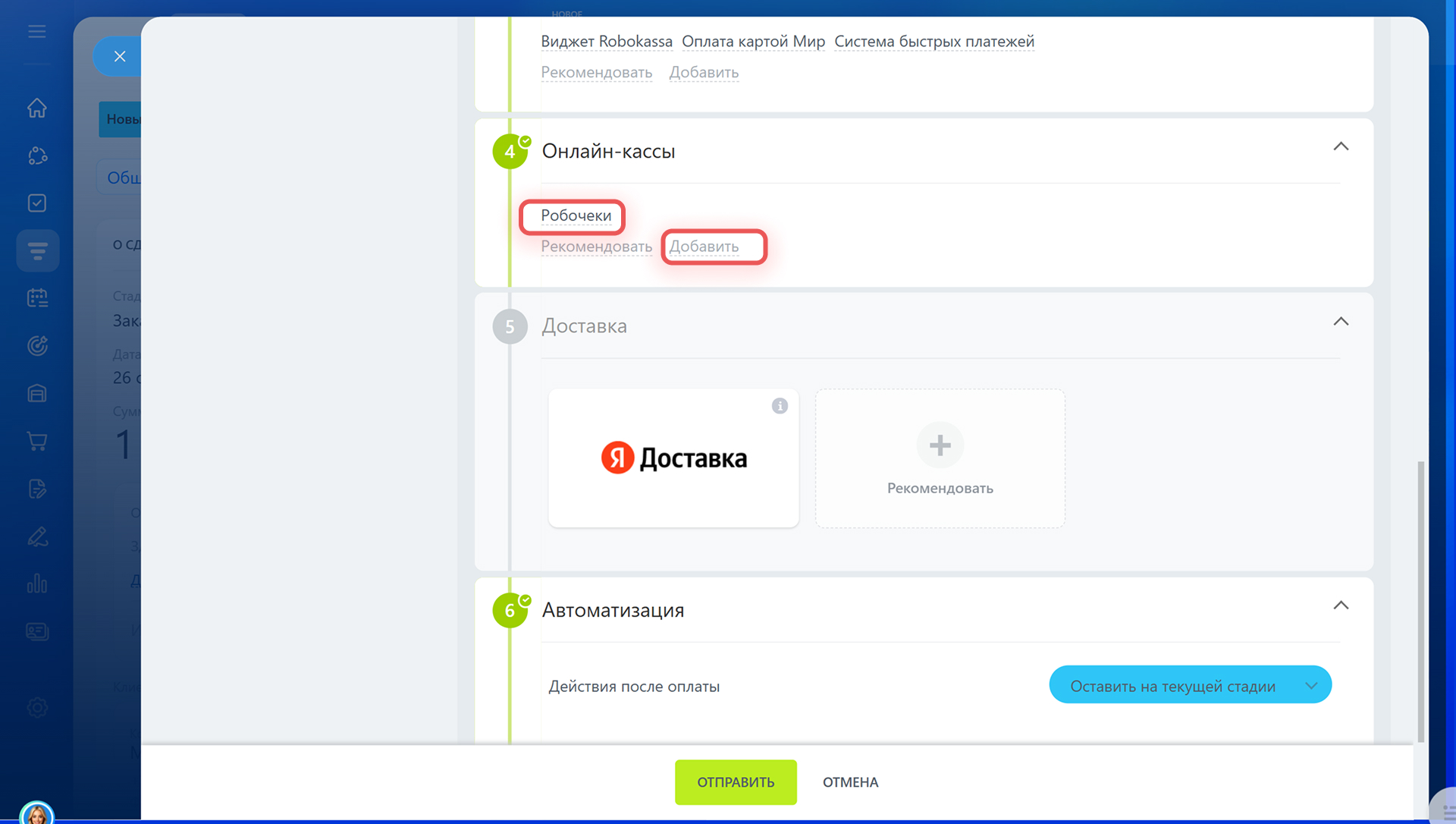Open the calendar sidebar icon

click(37, 298)
